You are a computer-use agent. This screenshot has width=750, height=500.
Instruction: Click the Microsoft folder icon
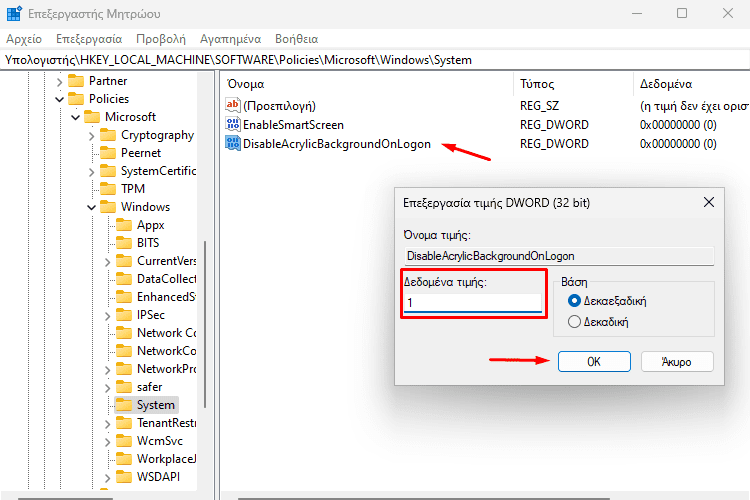pos(92,117)
